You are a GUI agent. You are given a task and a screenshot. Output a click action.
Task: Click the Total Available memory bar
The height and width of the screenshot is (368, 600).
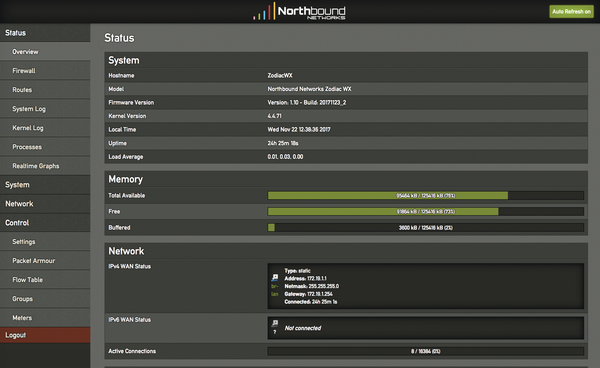point(426,195)
